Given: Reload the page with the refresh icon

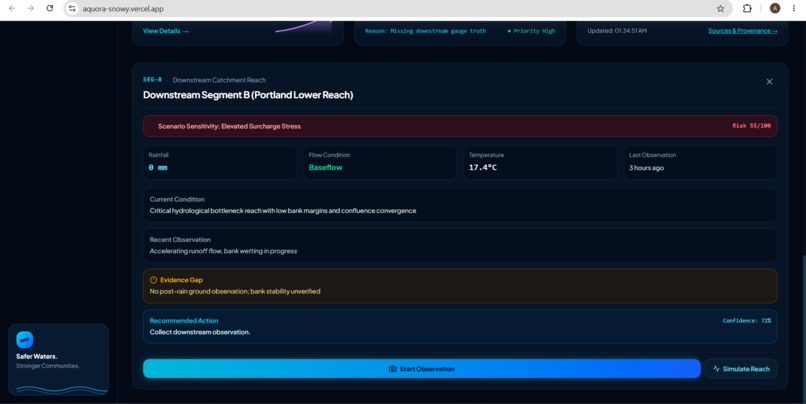Looking at the screenshot, I should (49, 8).
